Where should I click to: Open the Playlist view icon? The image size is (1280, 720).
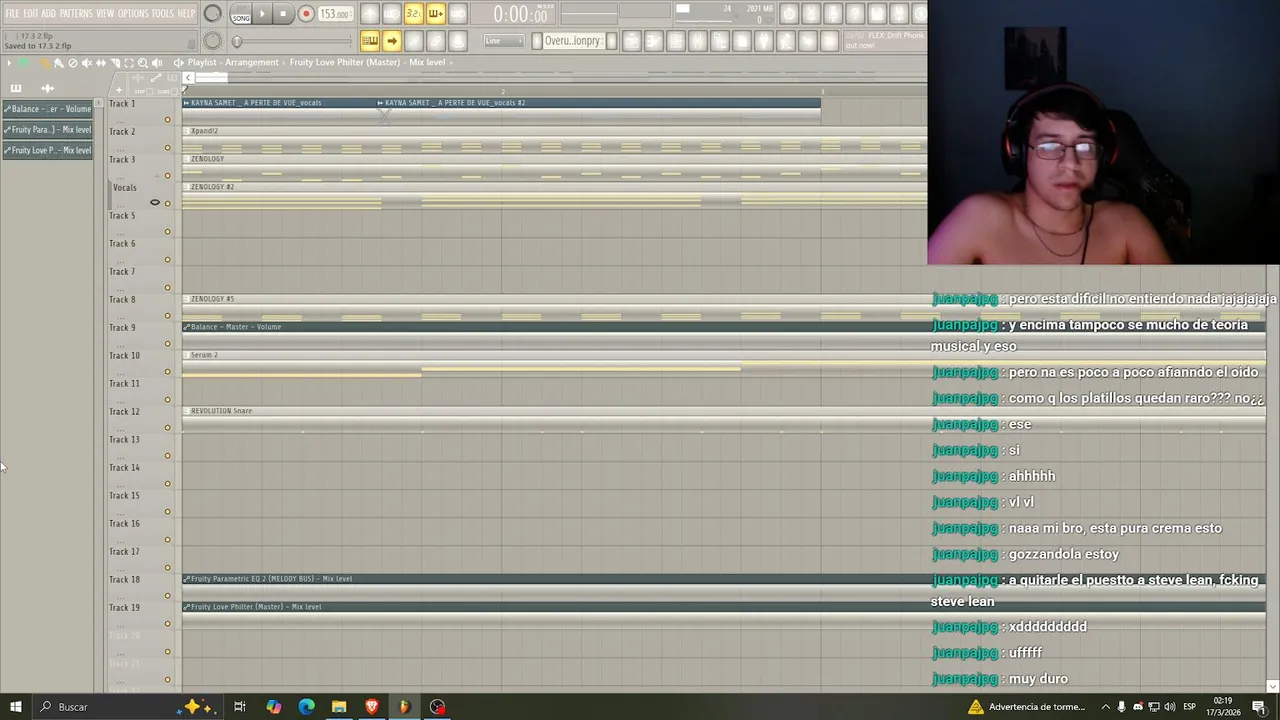632,41
